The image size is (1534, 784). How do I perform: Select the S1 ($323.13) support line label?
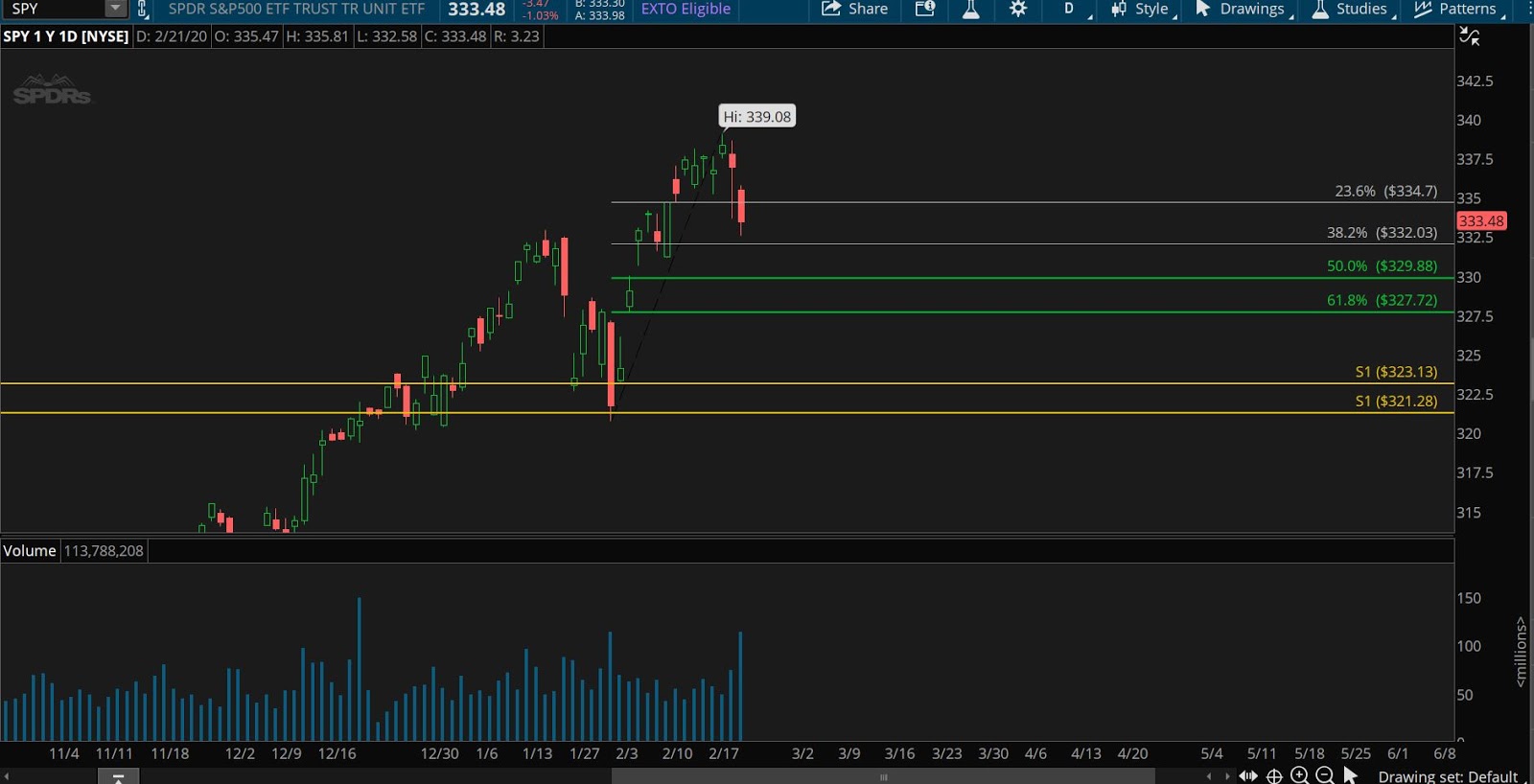1396,372
